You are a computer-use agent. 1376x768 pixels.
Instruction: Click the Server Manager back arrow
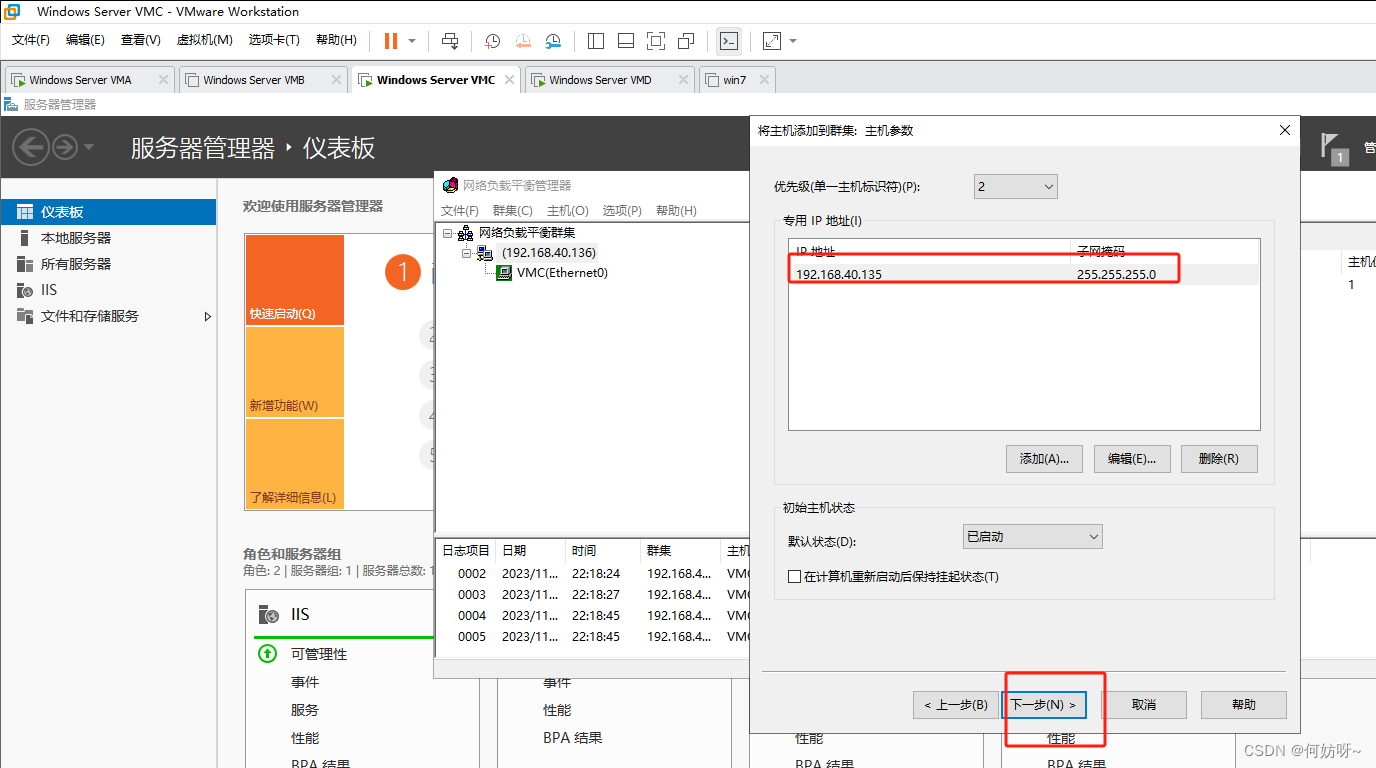(x=31, y=148)
